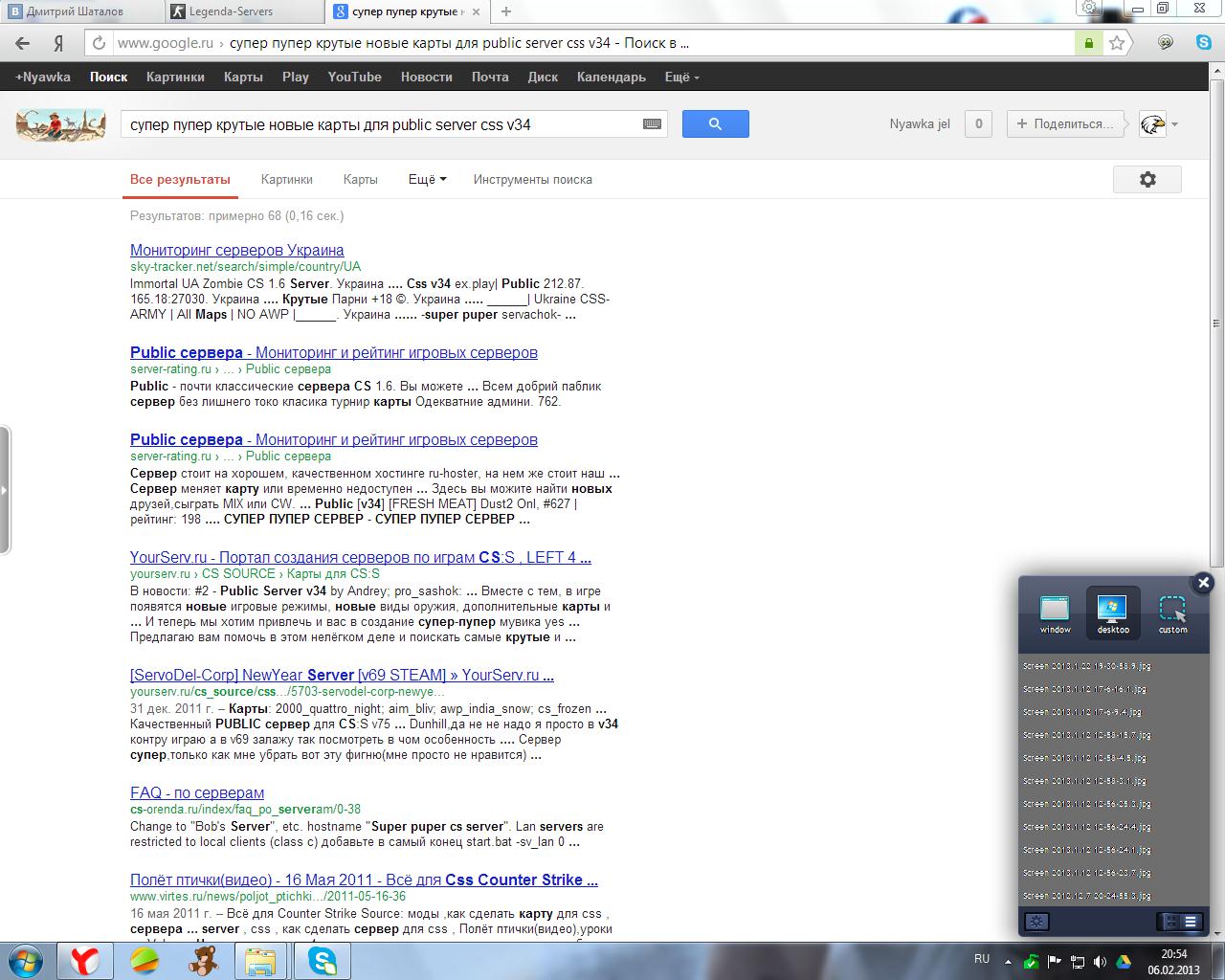Screen dimensions: 1225x980
Task: Choose custom area capture mode
Action: tap(1172, 612)
